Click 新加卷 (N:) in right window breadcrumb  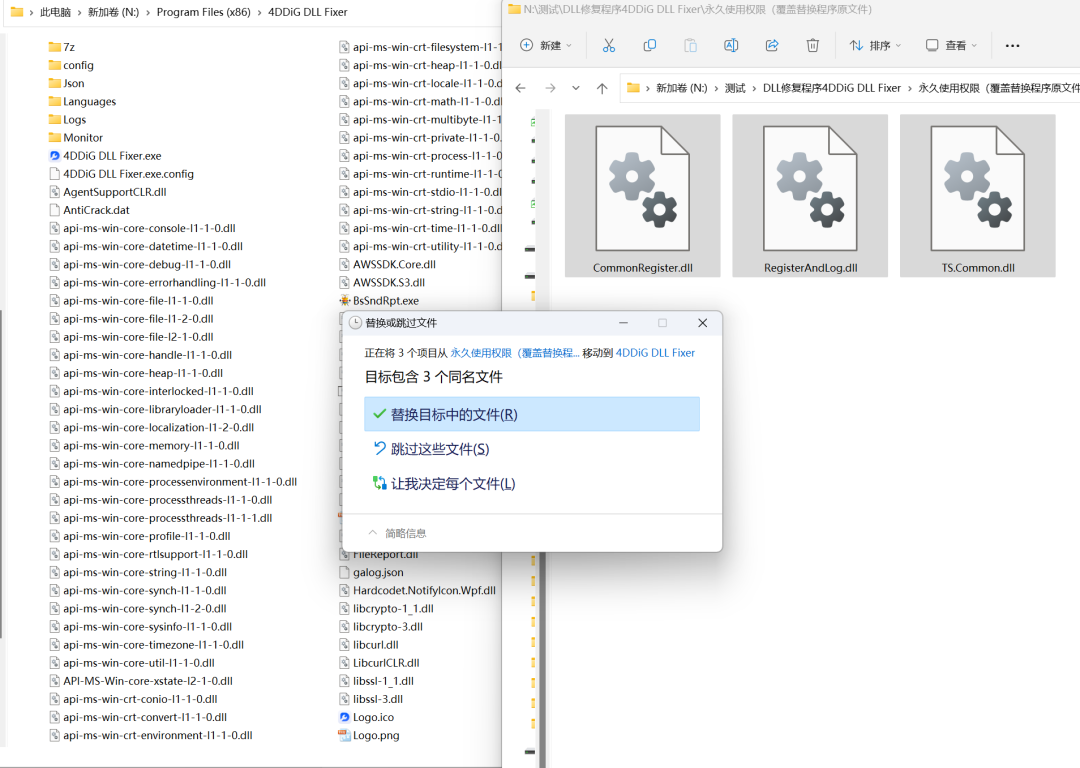click(681, 88)
